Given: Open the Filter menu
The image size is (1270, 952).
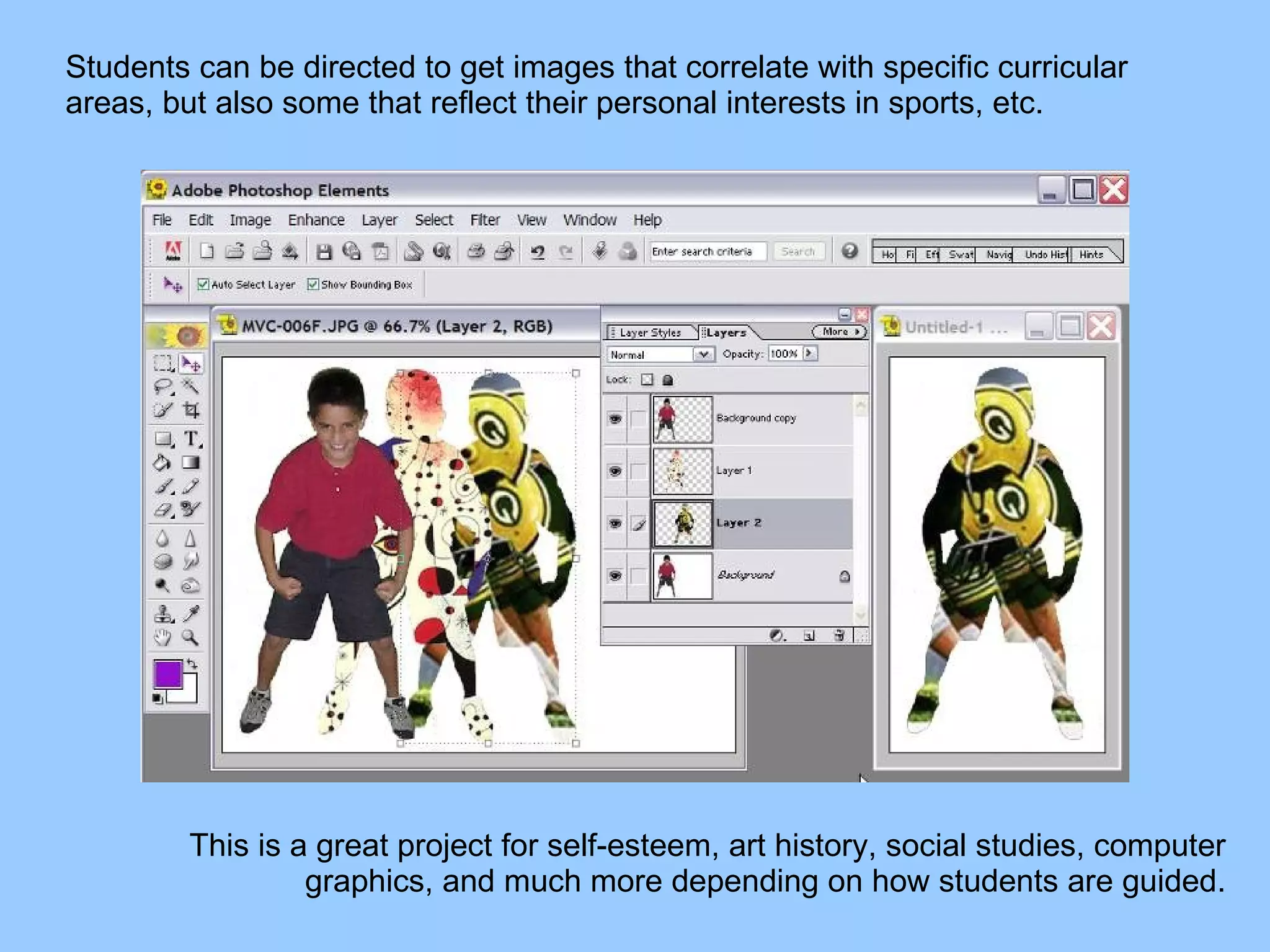Looking at the screenshot, I should click(485, 220).
